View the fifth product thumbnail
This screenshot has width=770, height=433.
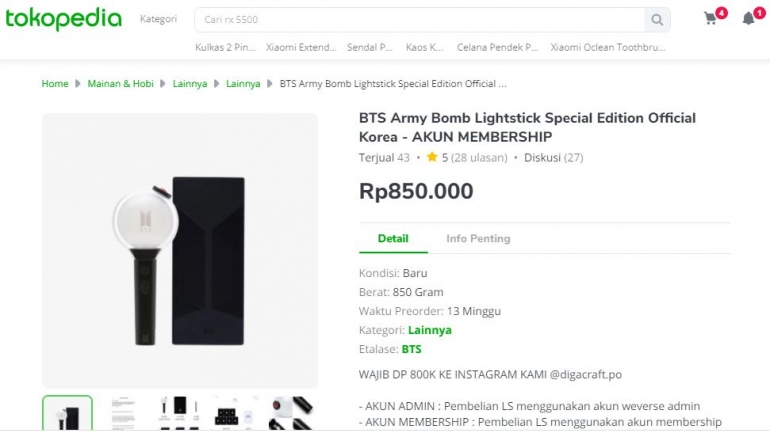point(291,414)
